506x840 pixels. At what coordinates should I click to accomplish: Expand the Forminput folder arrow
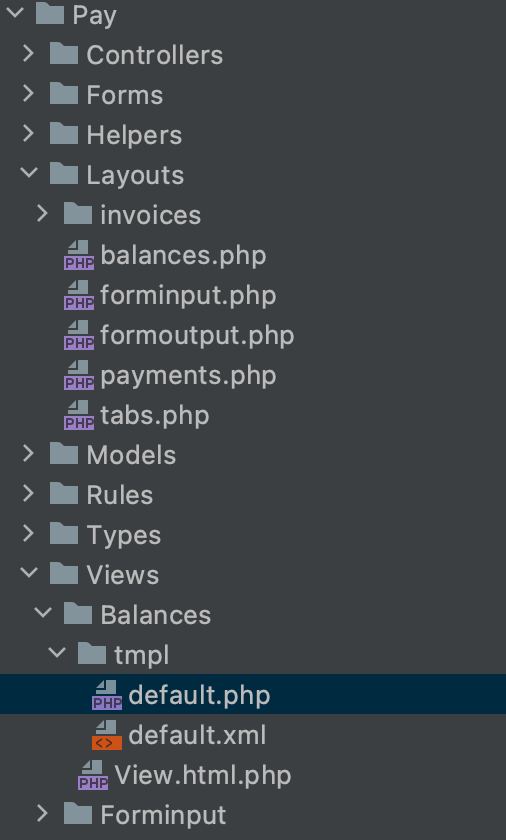click(x=42, y=814)
